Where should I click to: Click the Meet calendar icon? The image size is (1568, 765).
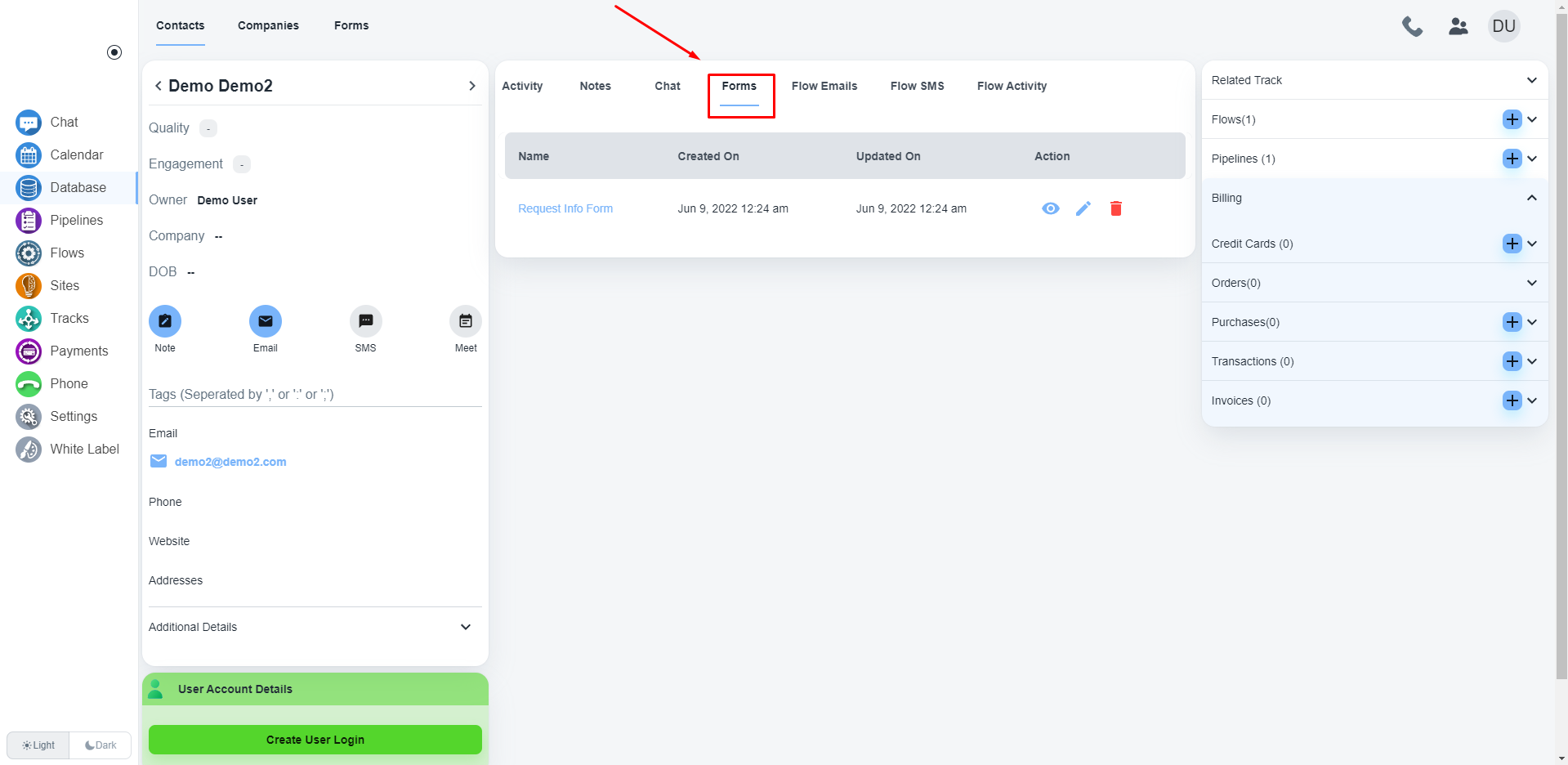466,321
